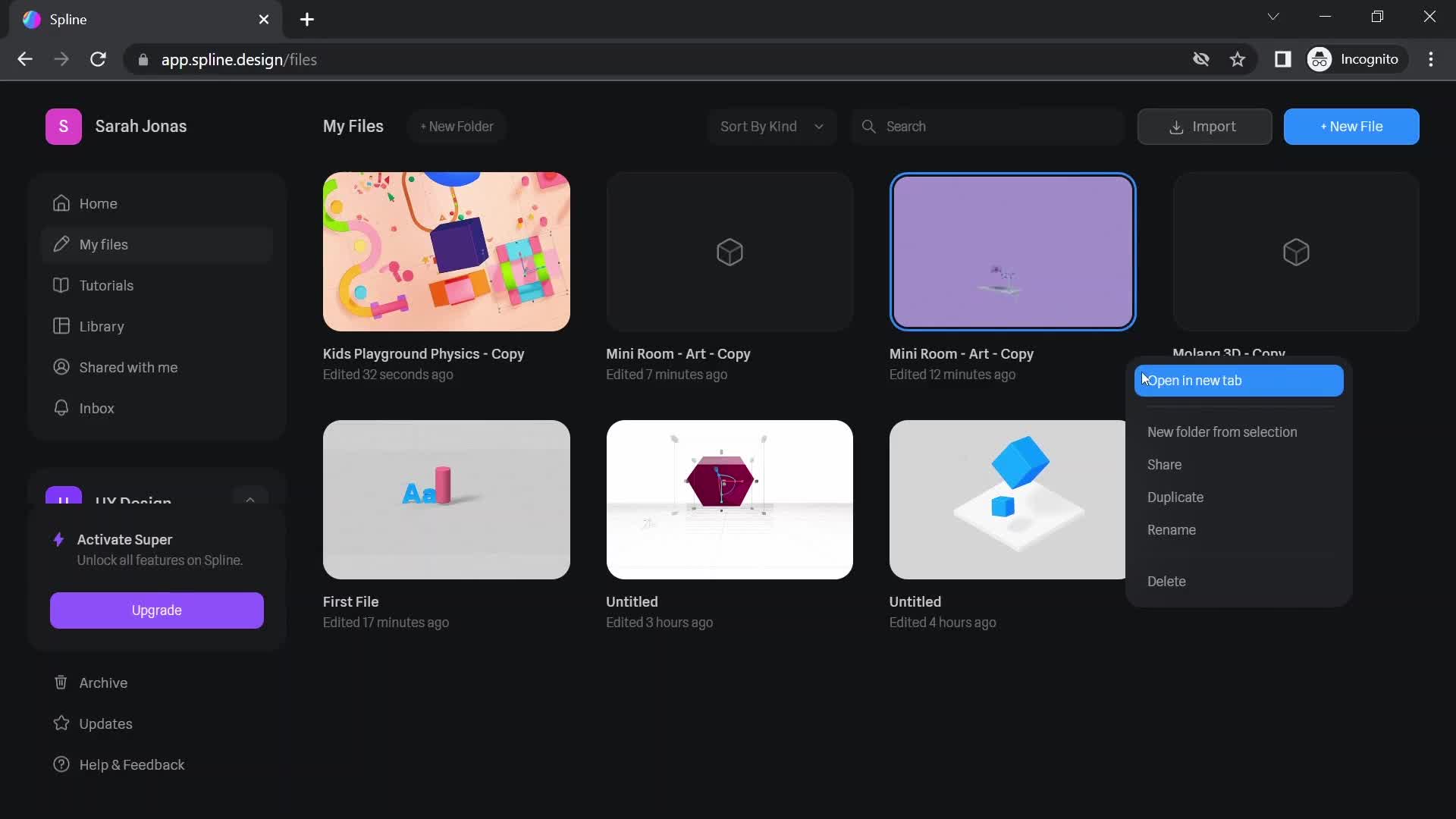
Task: Enable Incognito mode indicator toggle
Action: (1355, 60)
